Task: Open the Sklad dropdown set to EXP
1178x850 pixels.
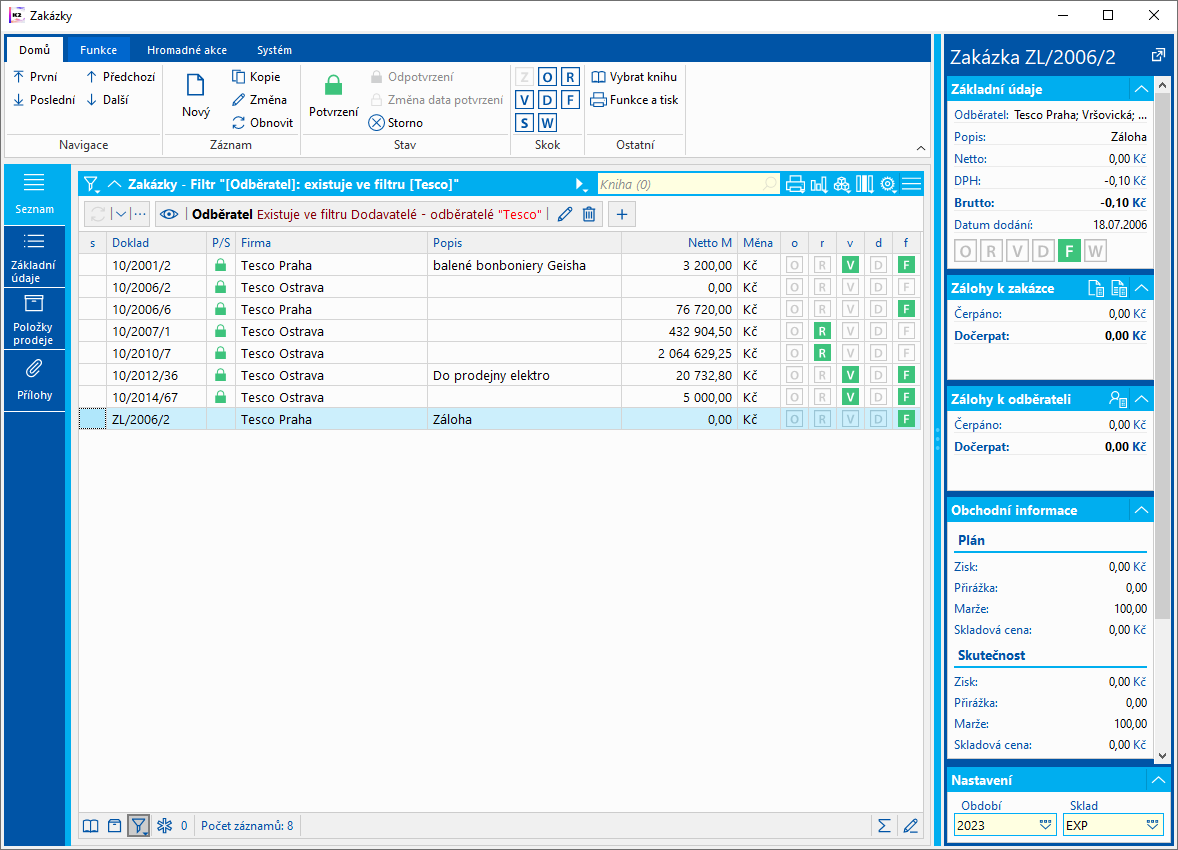Action: click(1153, 826)
